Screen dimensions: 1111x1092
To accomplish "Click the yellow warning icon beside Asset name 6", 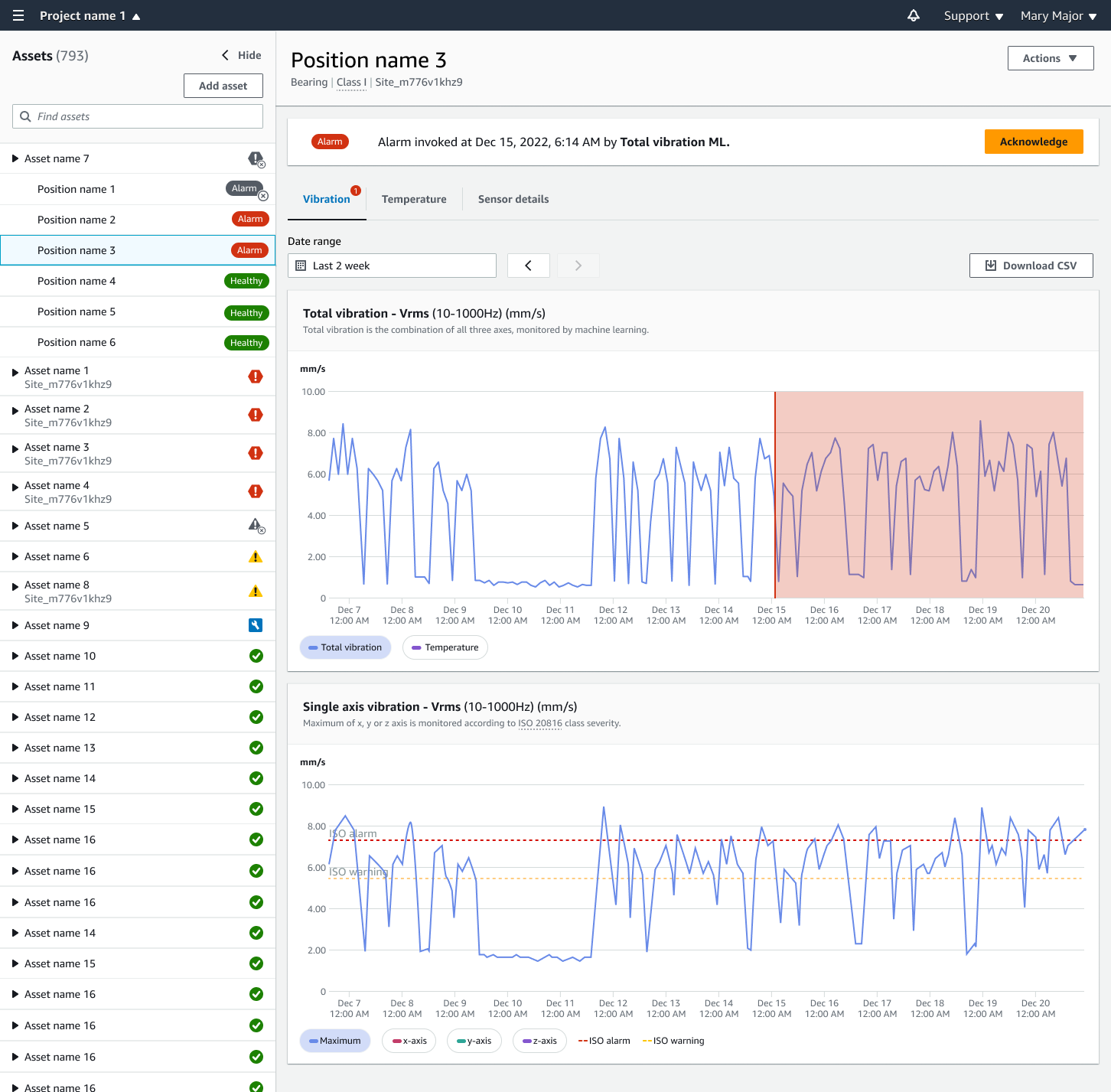I will pos(255,556).
